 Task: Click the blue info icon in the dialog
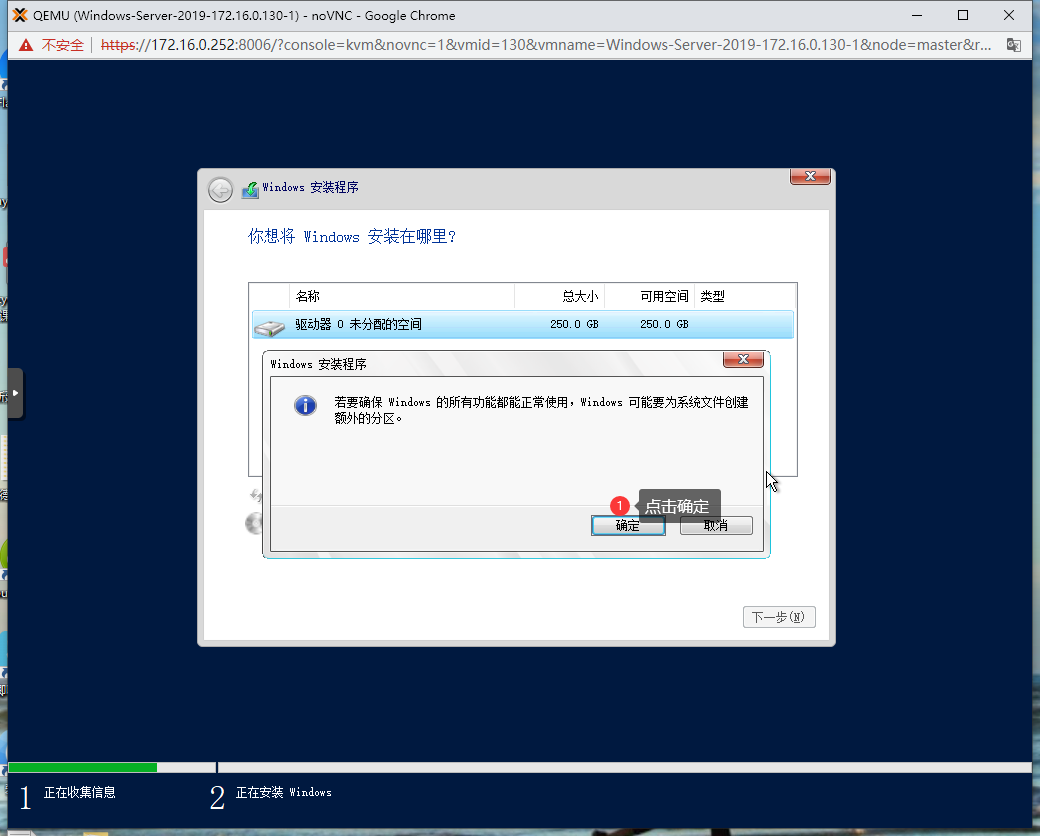tap(305, 405)
